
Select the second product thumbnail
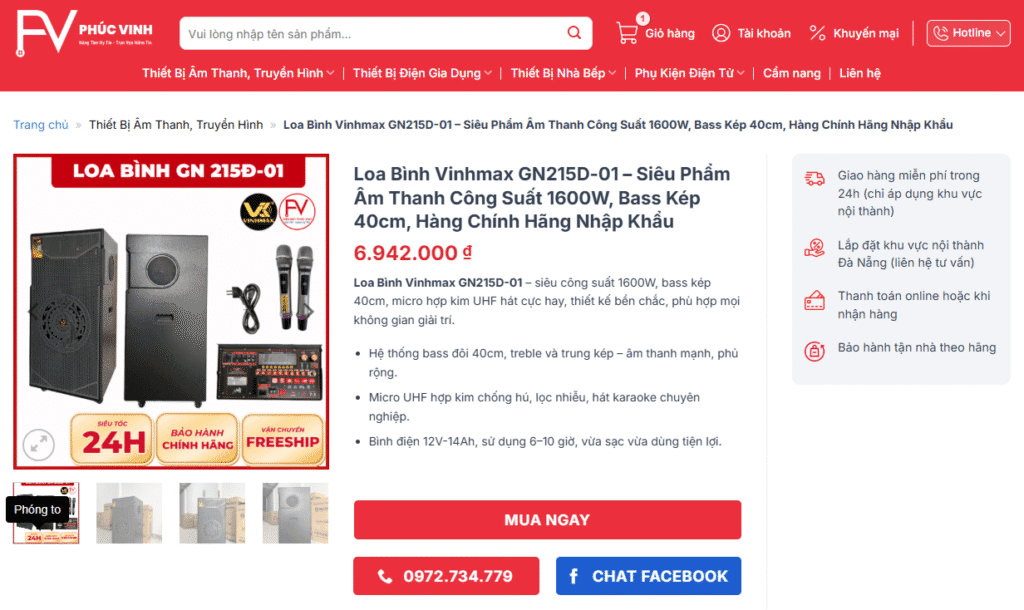coord(129,513)
